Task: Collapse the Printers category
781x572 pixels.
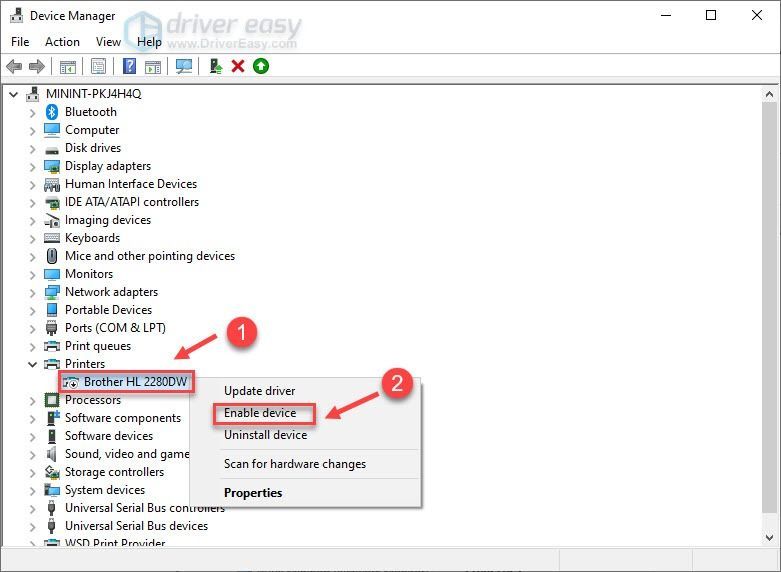Action: pos(32,364)
